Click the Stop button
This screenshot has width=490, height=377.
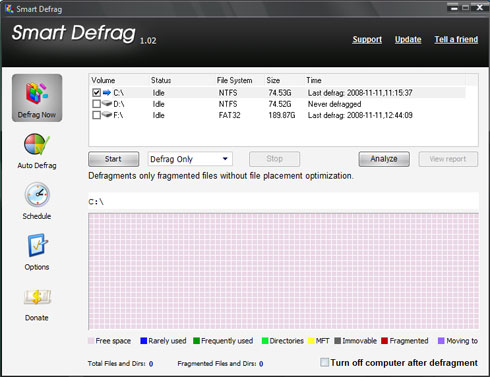coord(274,159)
